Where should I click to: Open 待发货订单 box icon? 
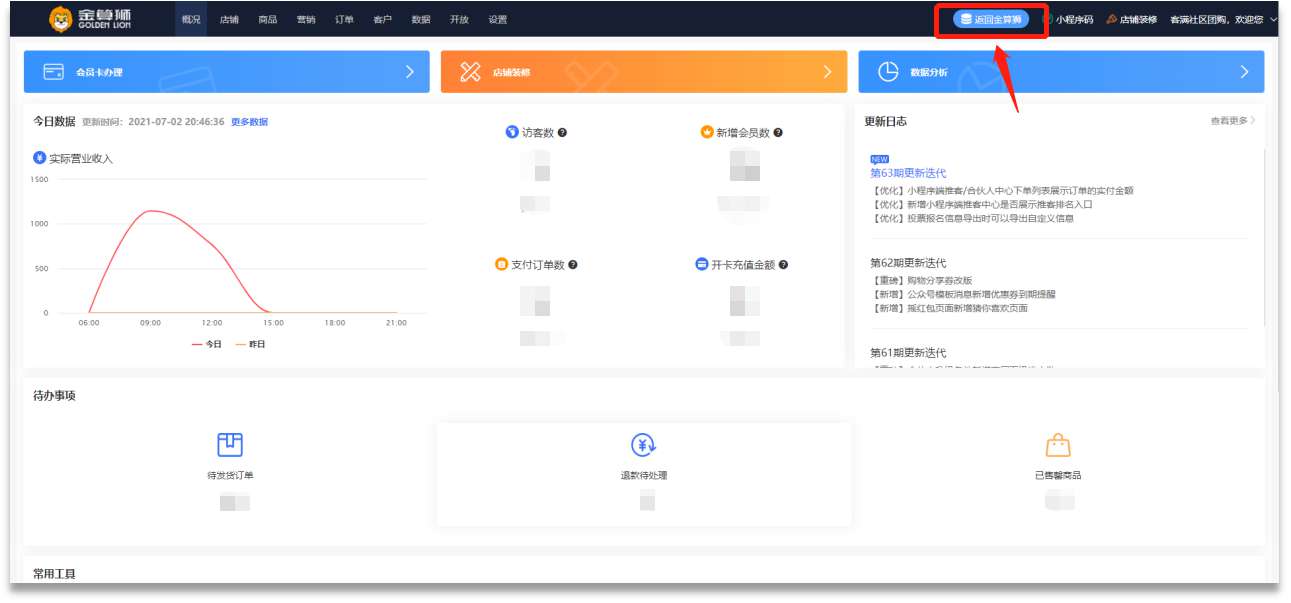pyautogui.click(x=230, y=445)
